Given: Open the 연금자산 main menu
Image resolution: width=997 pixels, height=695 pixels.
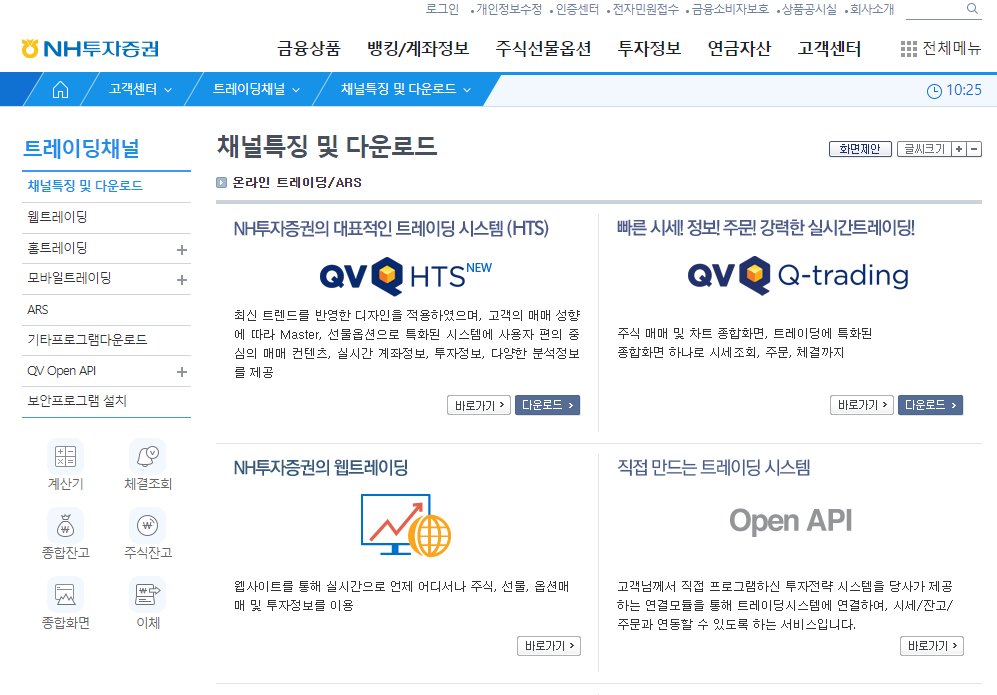Looking at the screenshot, I should click(x=739, y=49).
